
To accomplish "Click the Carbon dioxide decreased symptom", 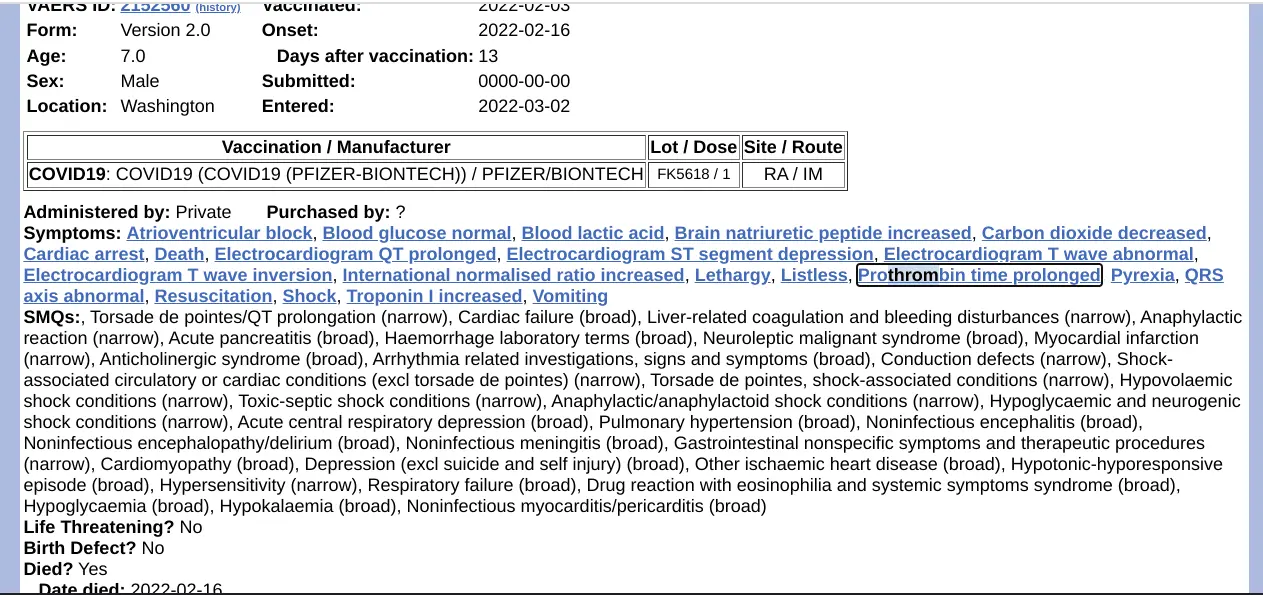I will click(1094, 233).
